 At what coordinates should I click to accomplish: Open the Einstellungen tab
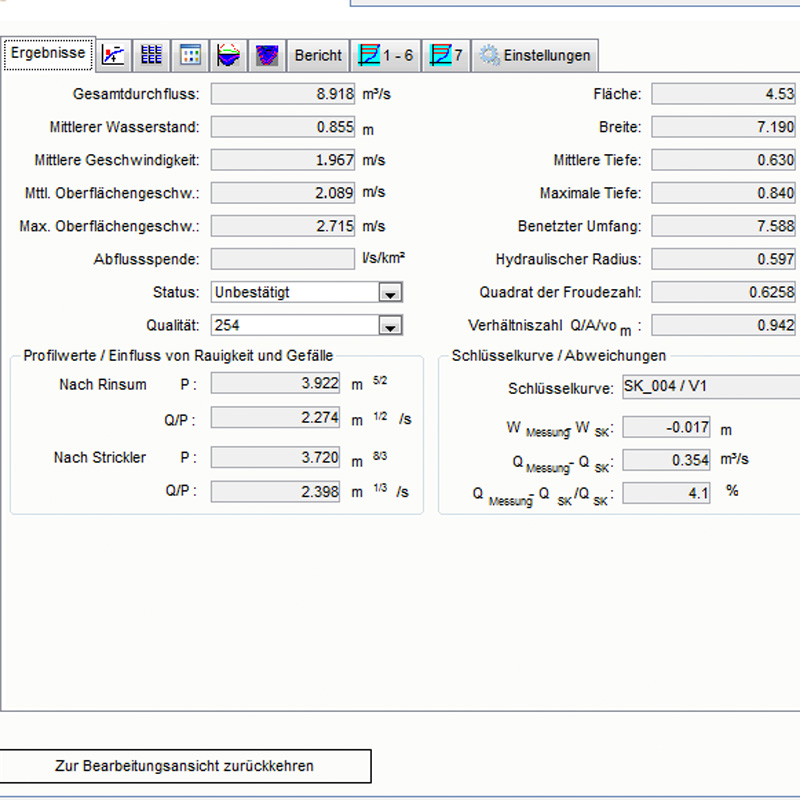point(535,55)
